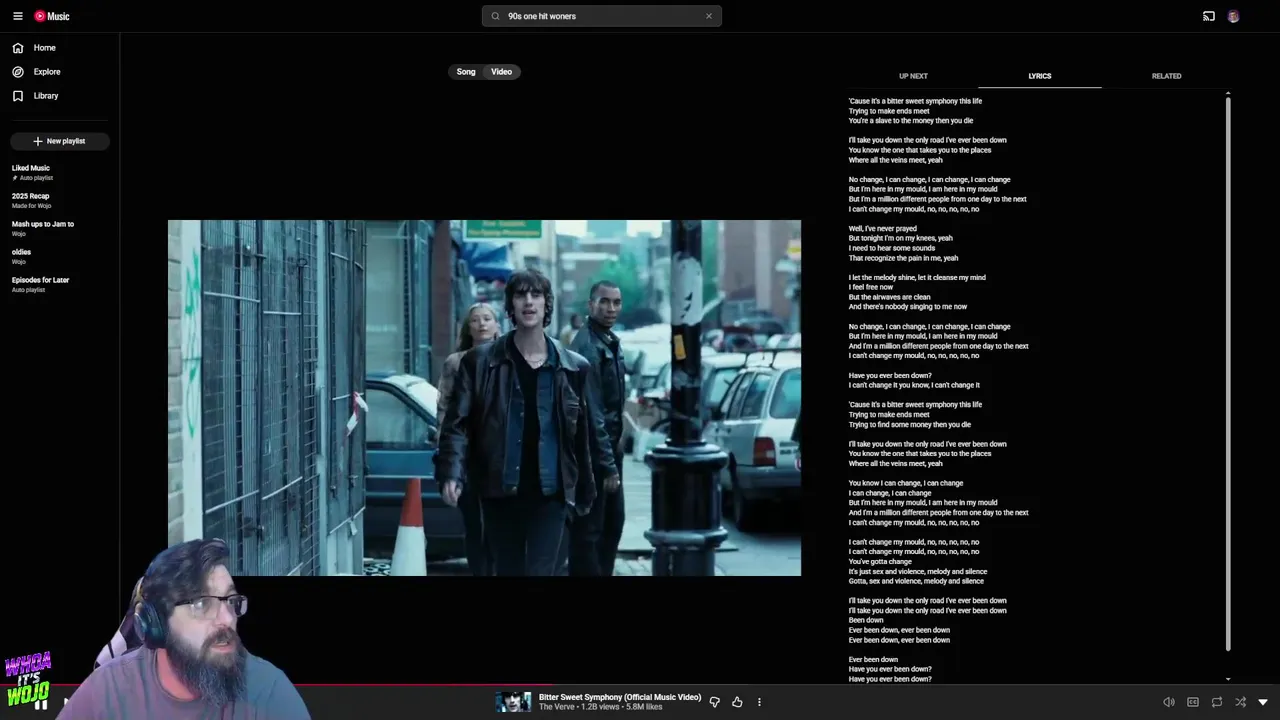Click lyric "Gotta, sex and violence, melody and silence"

click(x=916, y=581)
